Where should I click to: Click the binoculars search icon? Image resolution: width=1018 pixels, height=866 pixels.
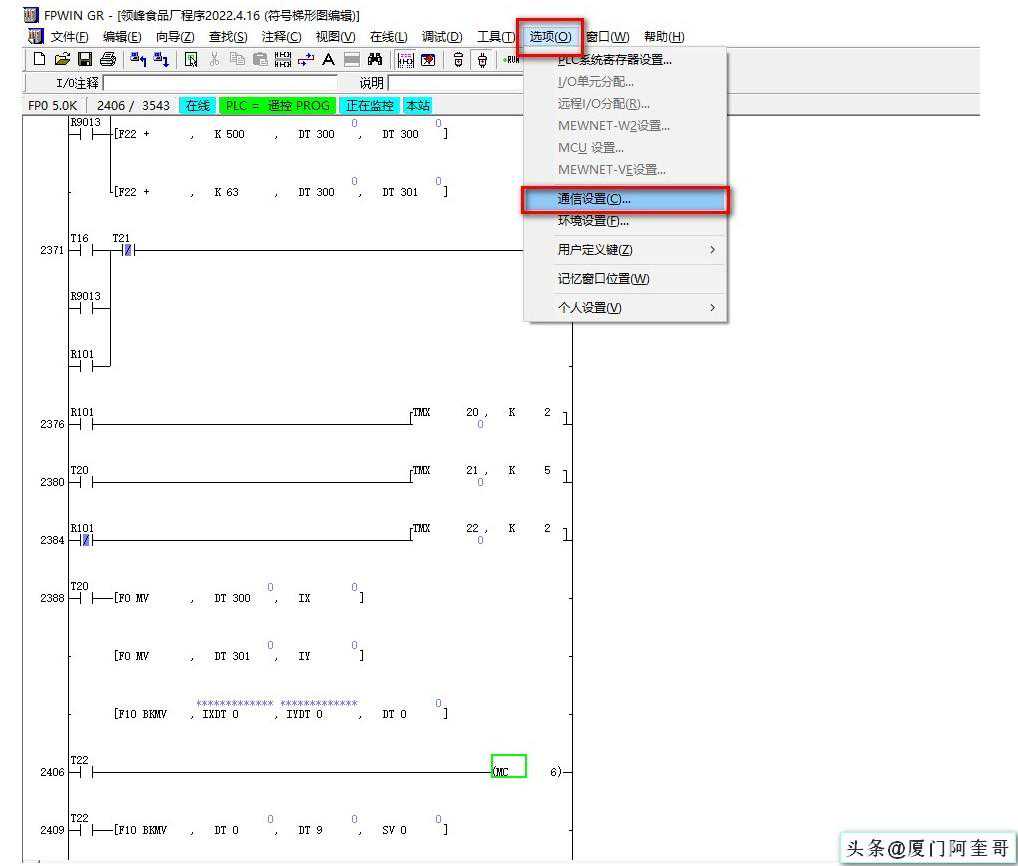coord(375,60)
